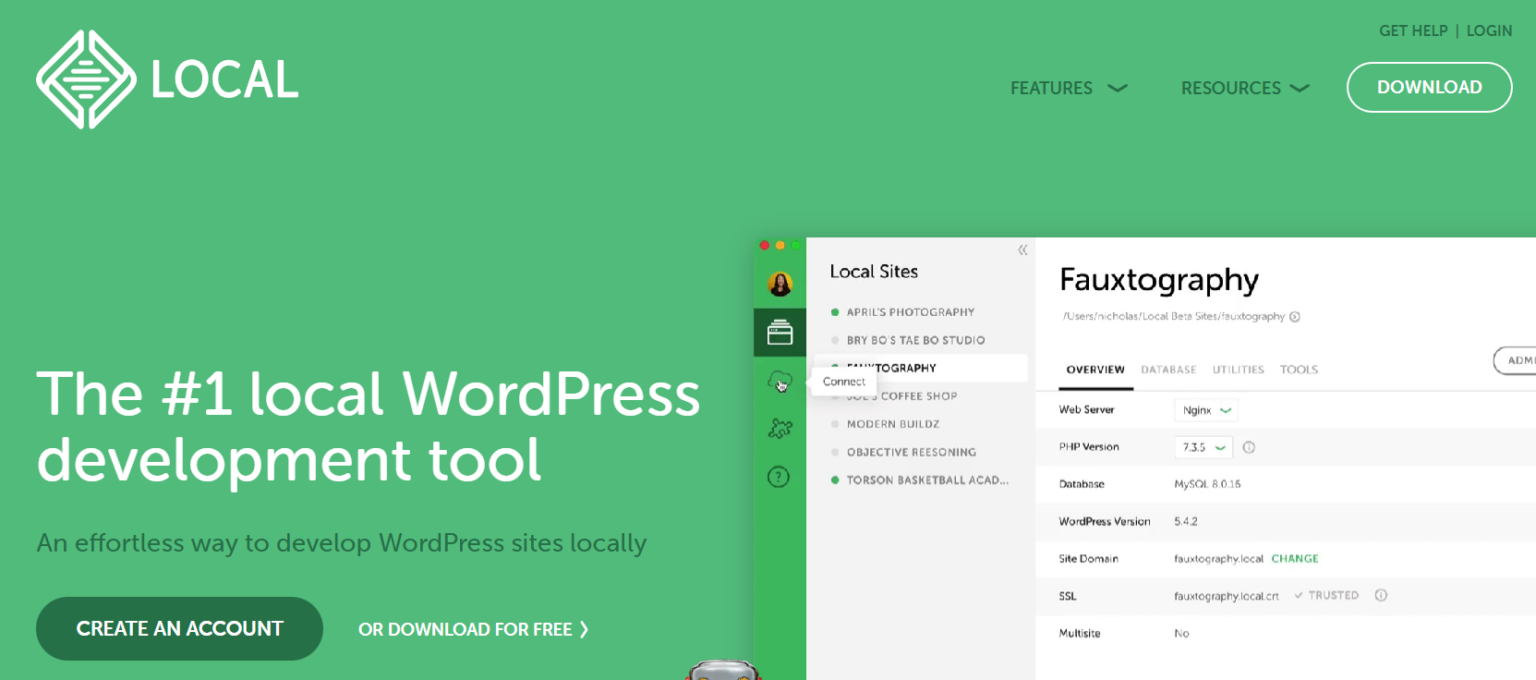Open the Connect cloud icon
This screenshot has width=1536, height=680.
coord(779,381)
